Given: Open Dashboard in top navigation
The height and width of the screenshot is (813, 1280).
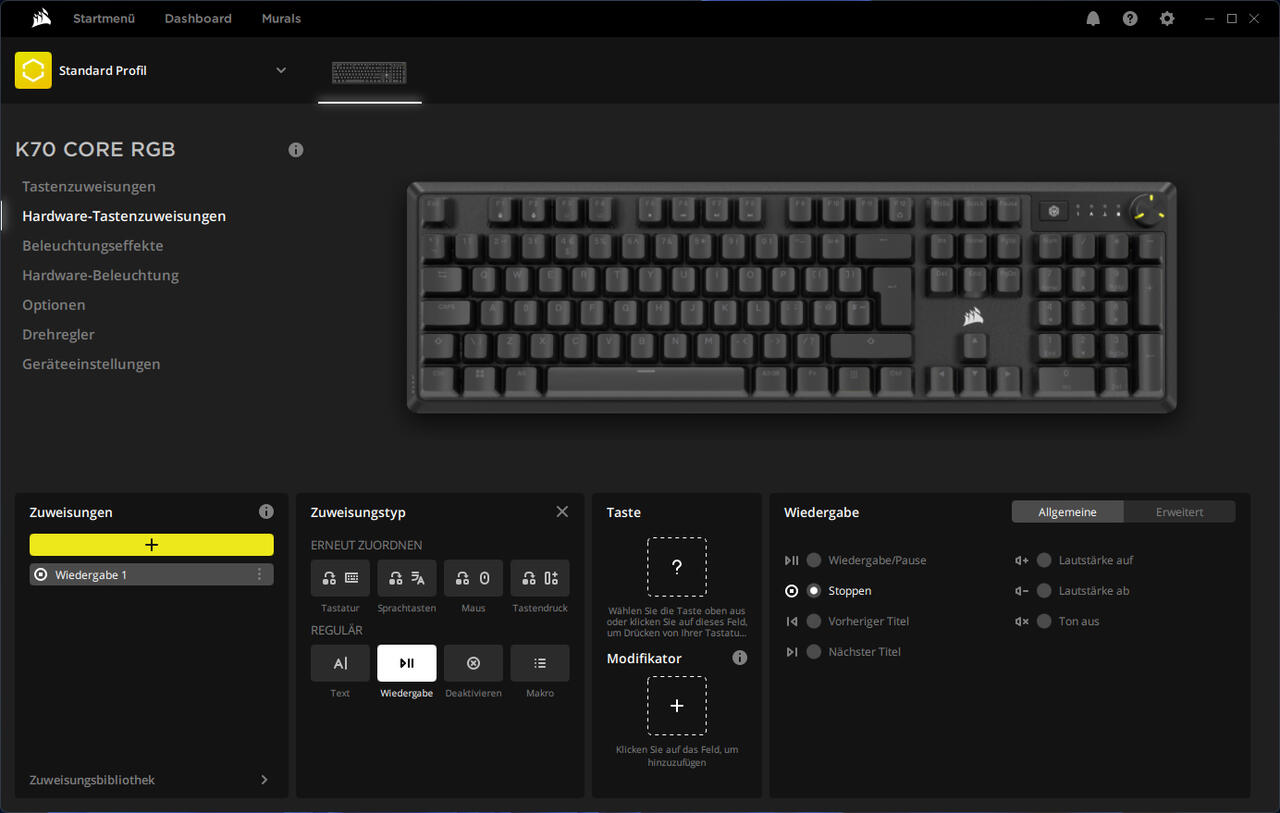Looking at the screenshot, I should pos(198,18).
